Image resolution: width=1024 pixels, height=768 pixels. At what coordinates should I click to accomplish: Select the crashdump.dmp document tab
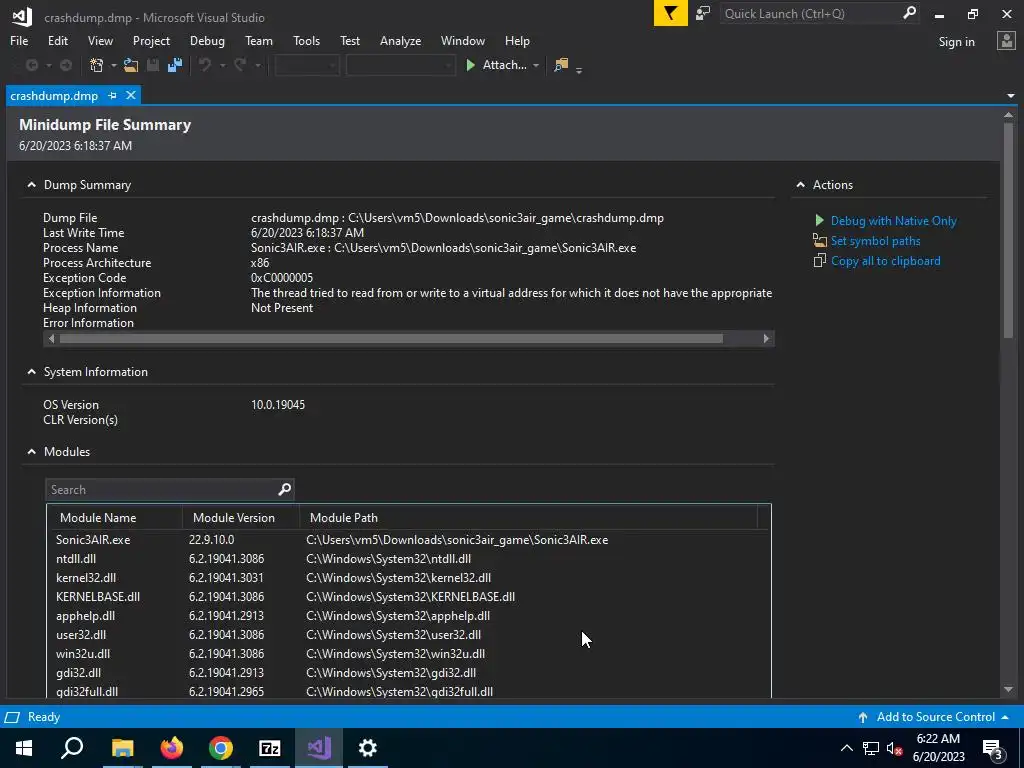click(54, 95)
